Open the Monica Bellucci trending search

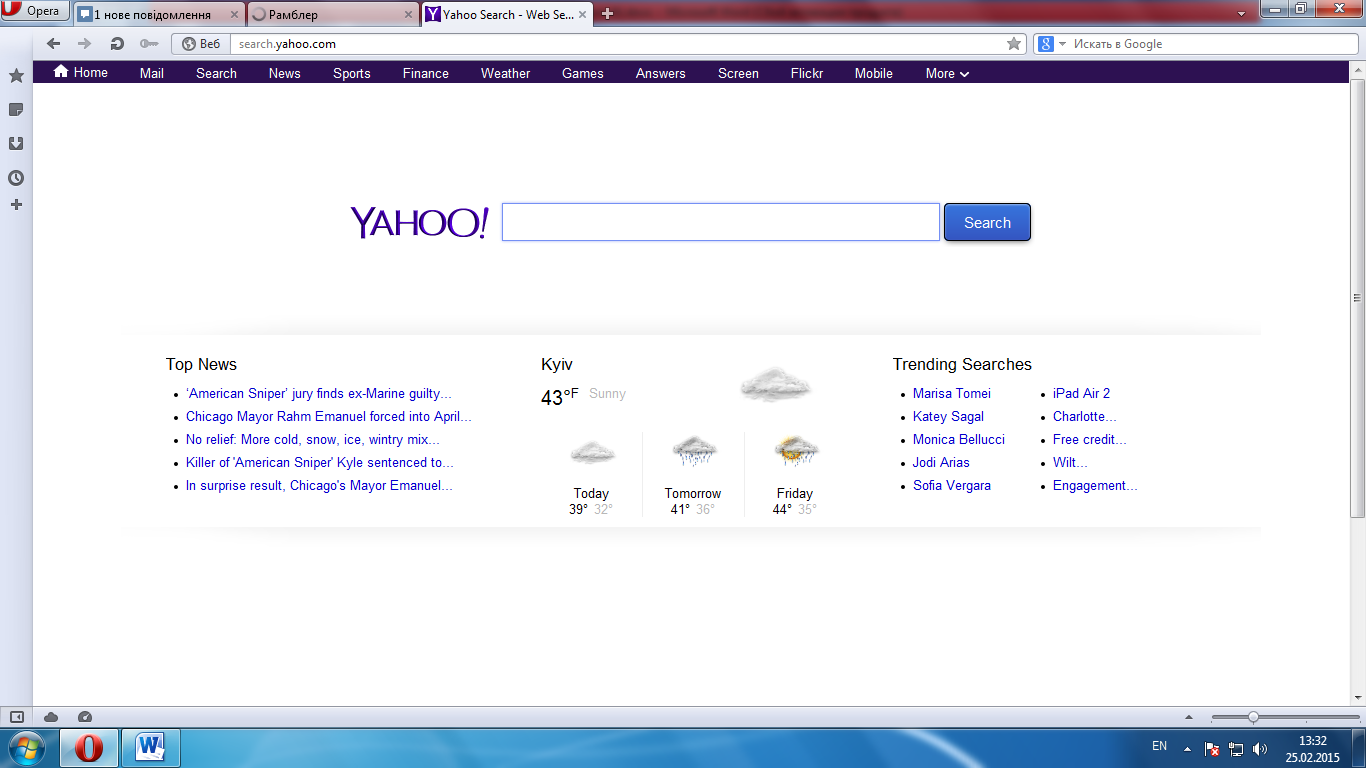959,439
